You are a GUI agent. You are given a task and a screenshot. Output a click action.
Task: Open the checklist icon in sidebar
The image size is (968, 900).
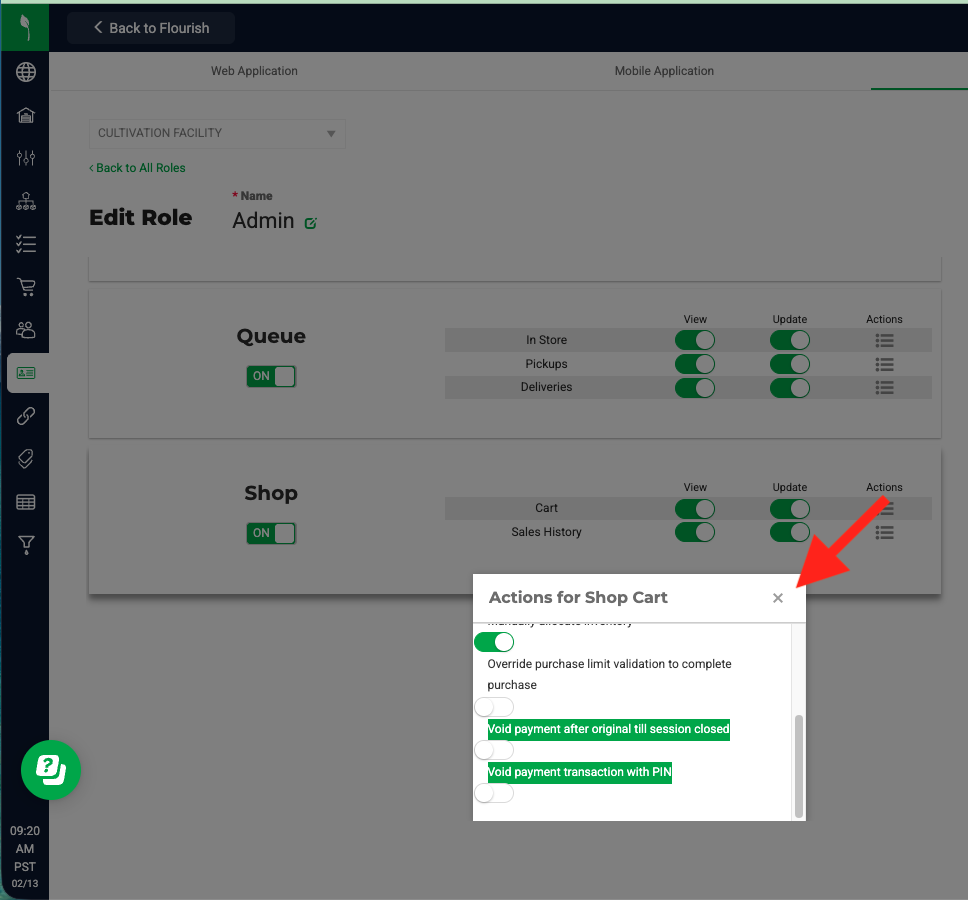tap(25, 244)
